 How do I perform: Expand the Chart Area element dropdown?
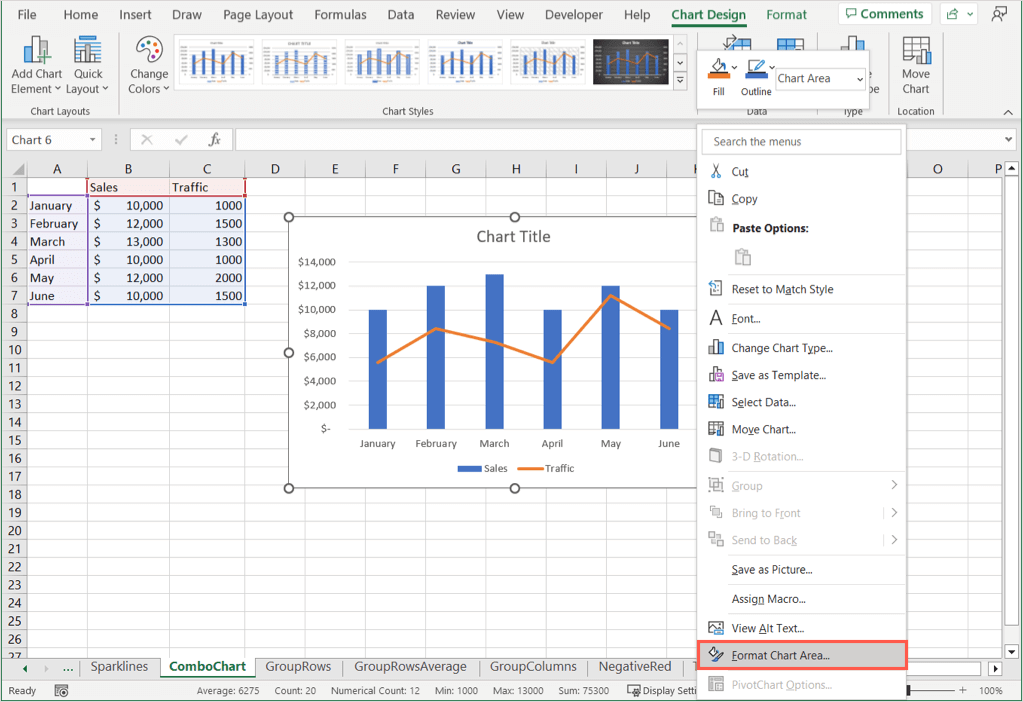859,79
